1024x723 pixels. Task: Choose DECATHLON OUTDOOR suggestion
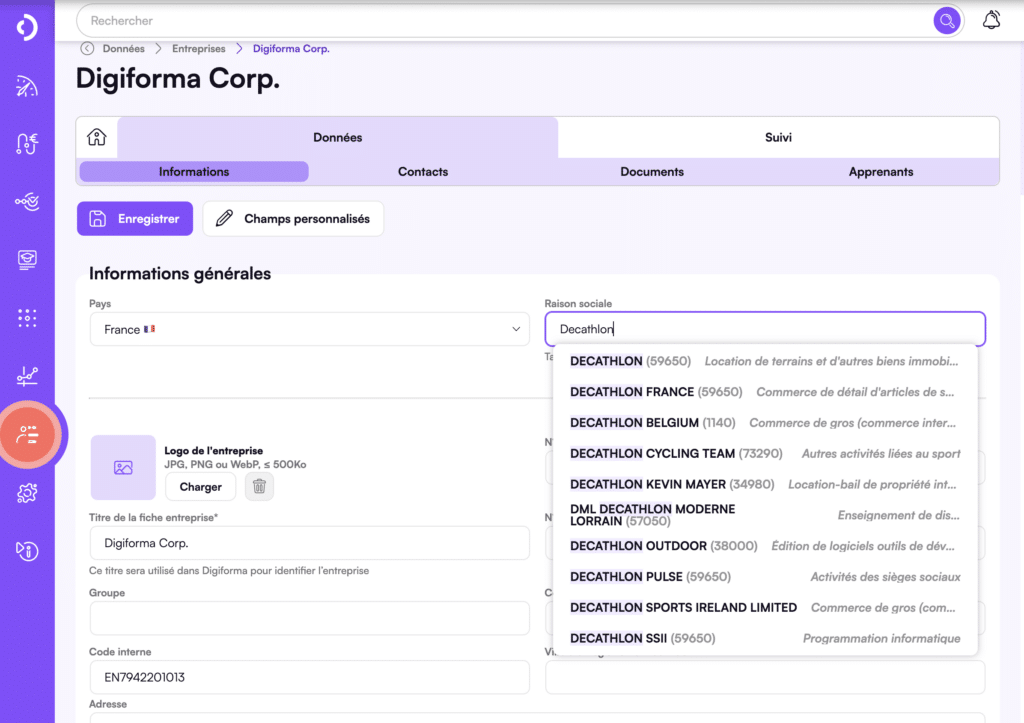click(x=765, y=545)
